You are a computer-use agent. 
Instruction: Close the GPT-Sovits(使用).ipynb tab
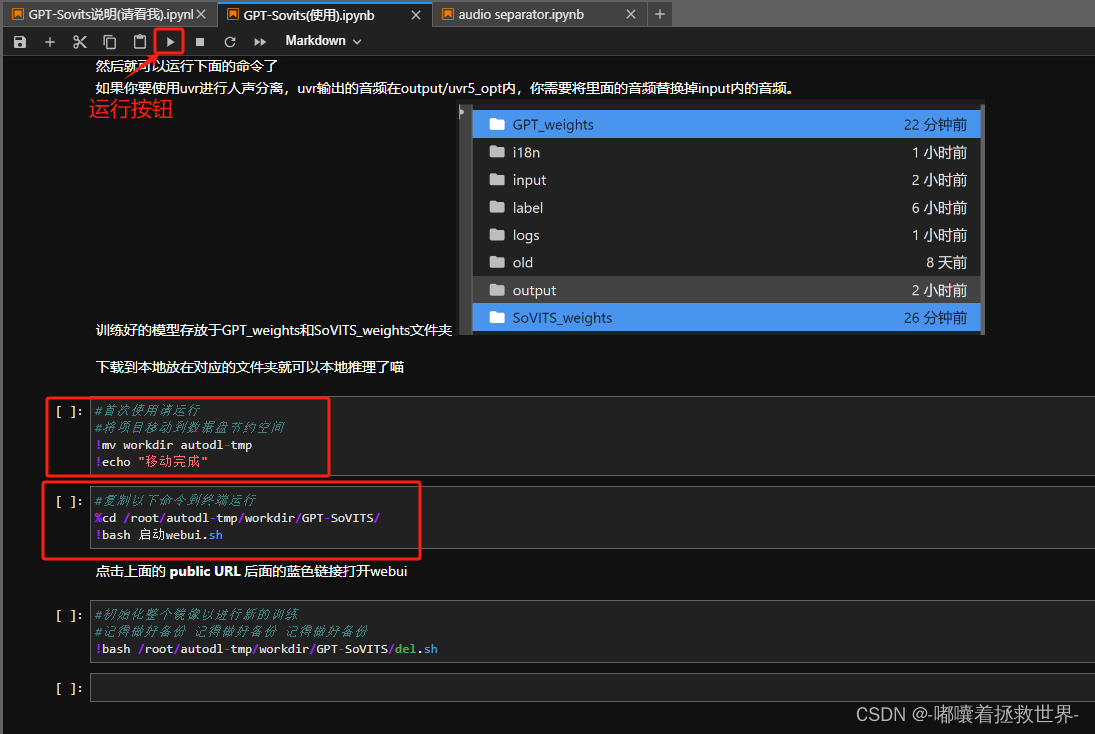[416, 15]
